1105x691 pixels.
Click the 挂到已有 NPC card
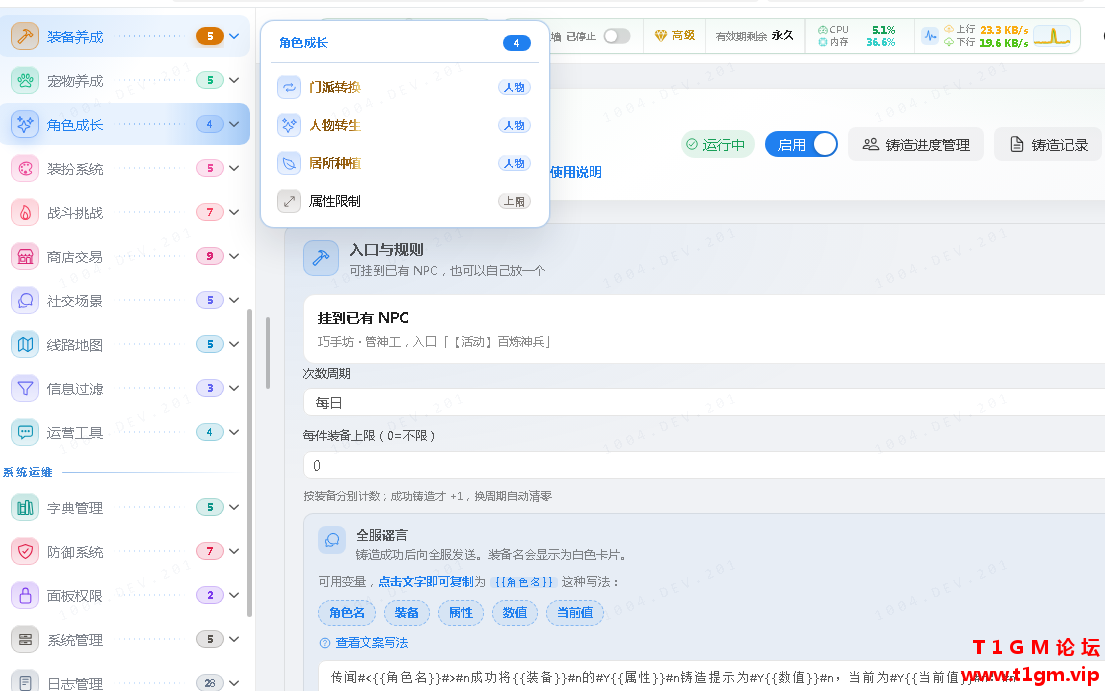coord(704,329)
